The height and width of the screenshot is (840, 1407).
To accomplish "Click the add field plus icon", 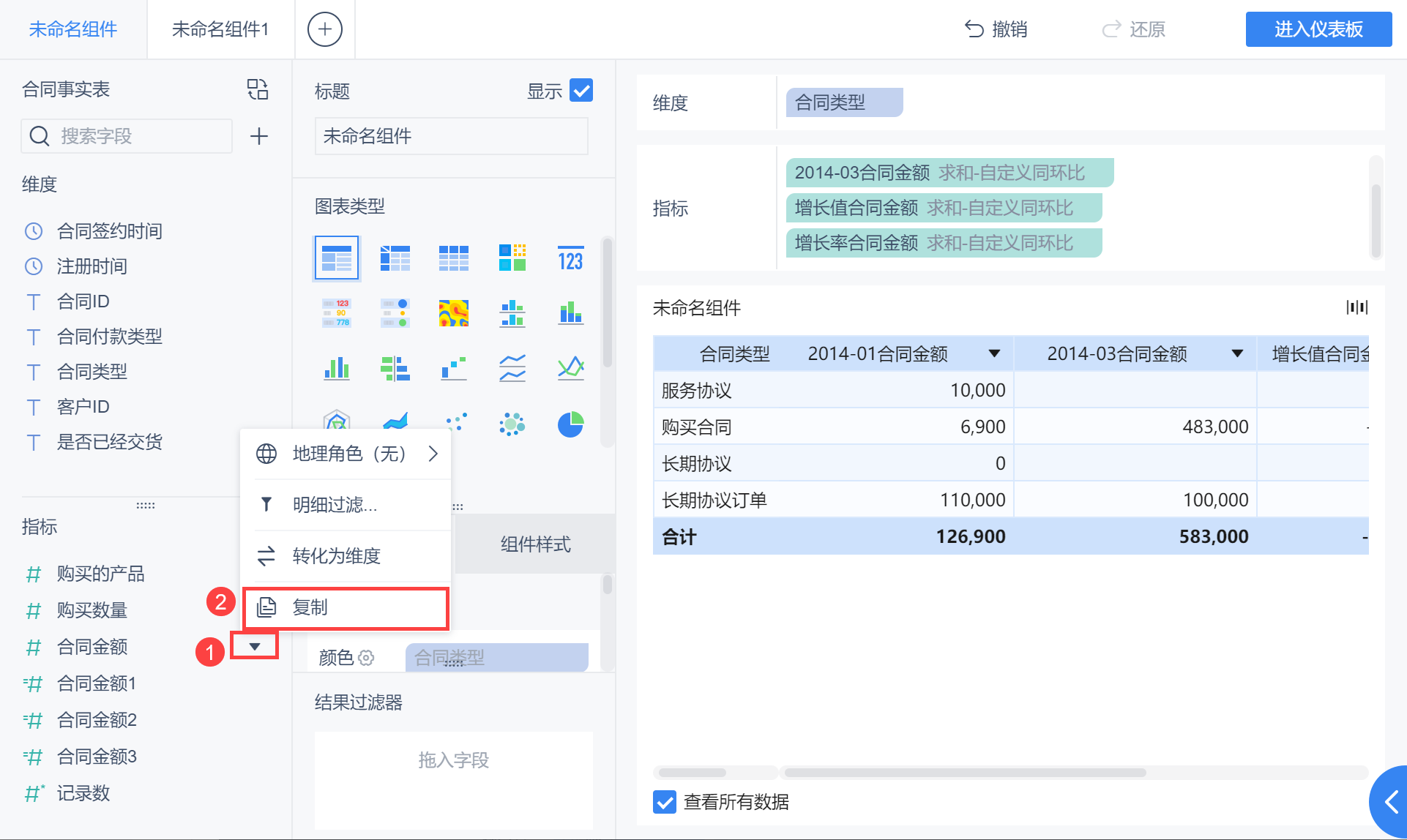I will click(x=259, y=136).
